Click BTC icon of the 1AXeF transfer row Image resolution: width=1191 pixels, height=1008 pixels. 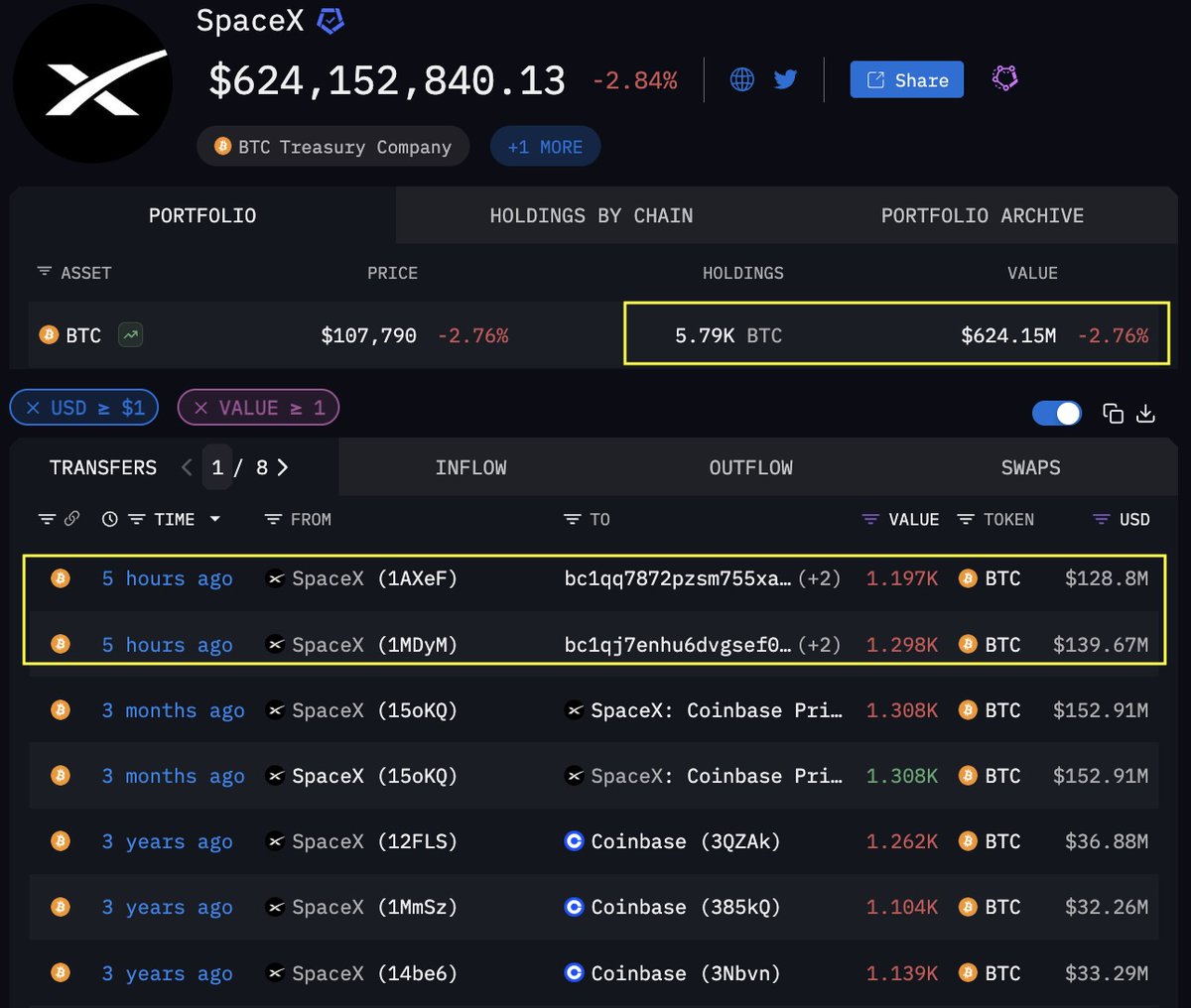click(x=61, y=578)
